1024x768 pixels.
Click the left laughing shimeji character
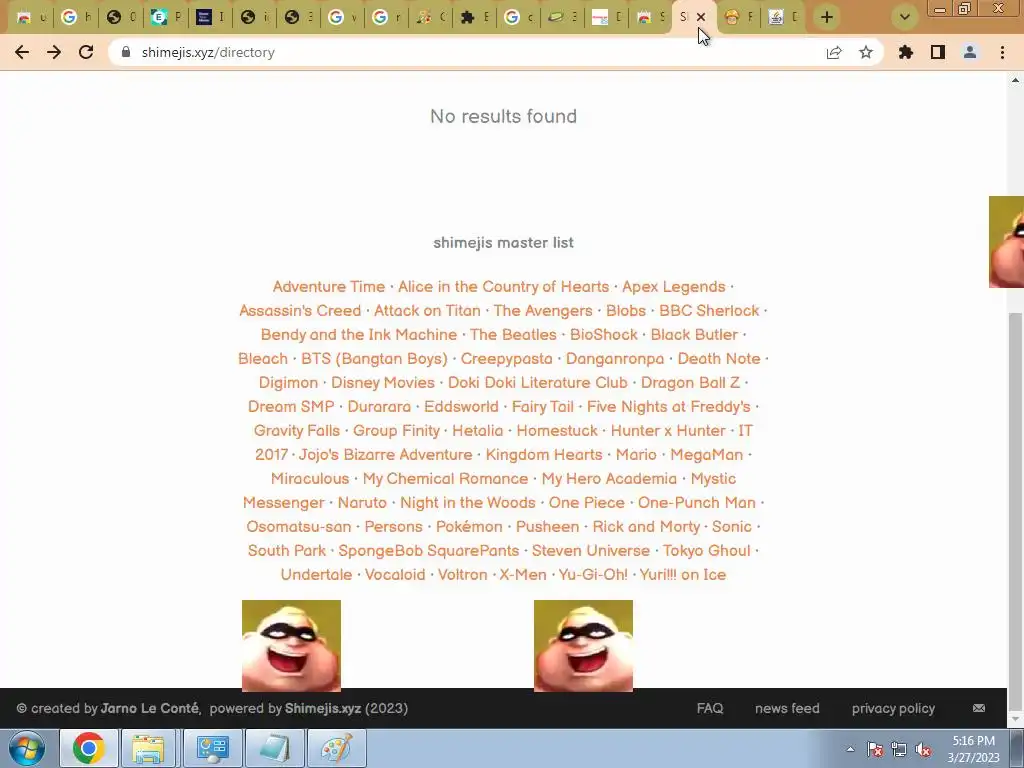click(x=291, y=645)
